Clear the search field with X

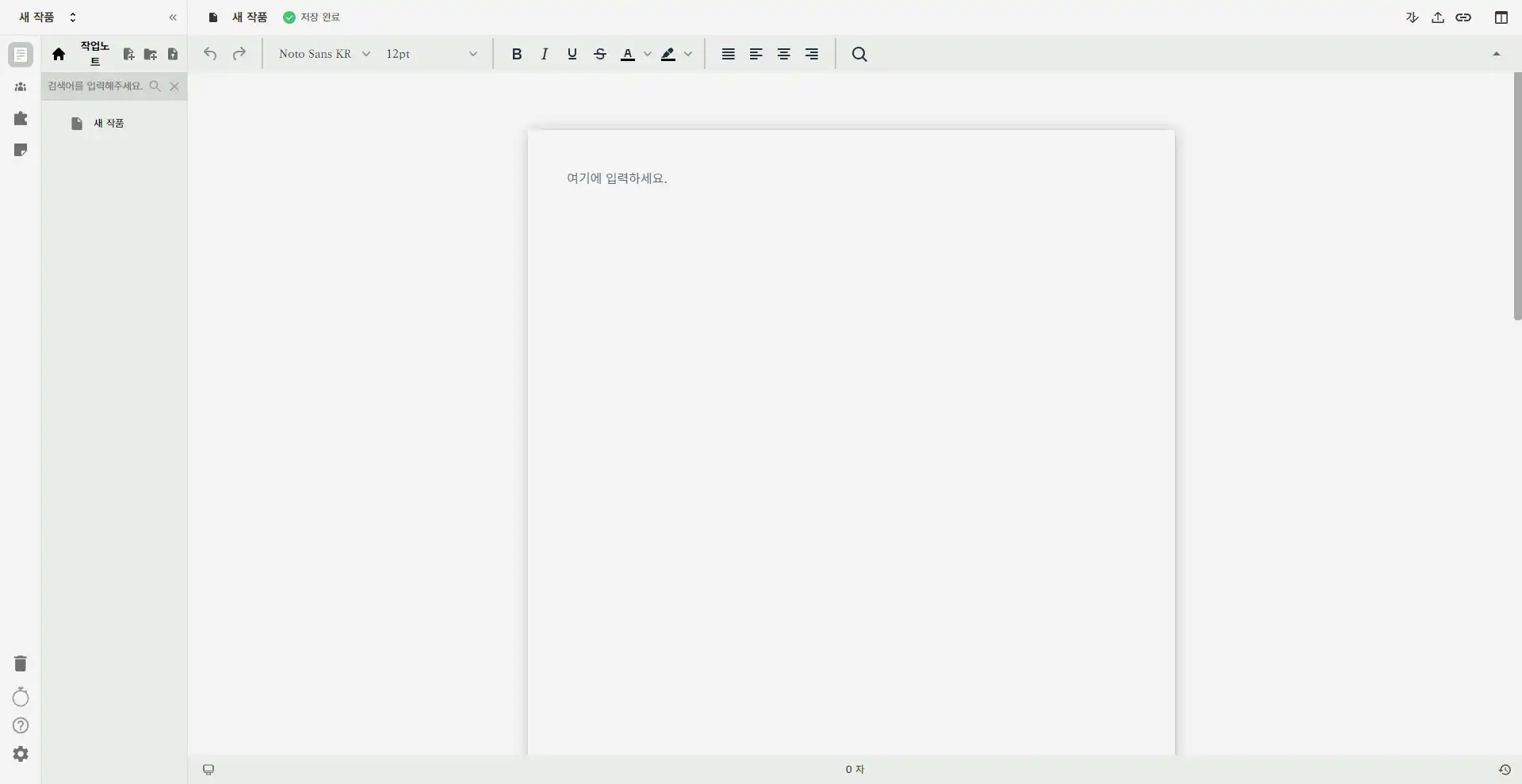(x=174, y=86)
